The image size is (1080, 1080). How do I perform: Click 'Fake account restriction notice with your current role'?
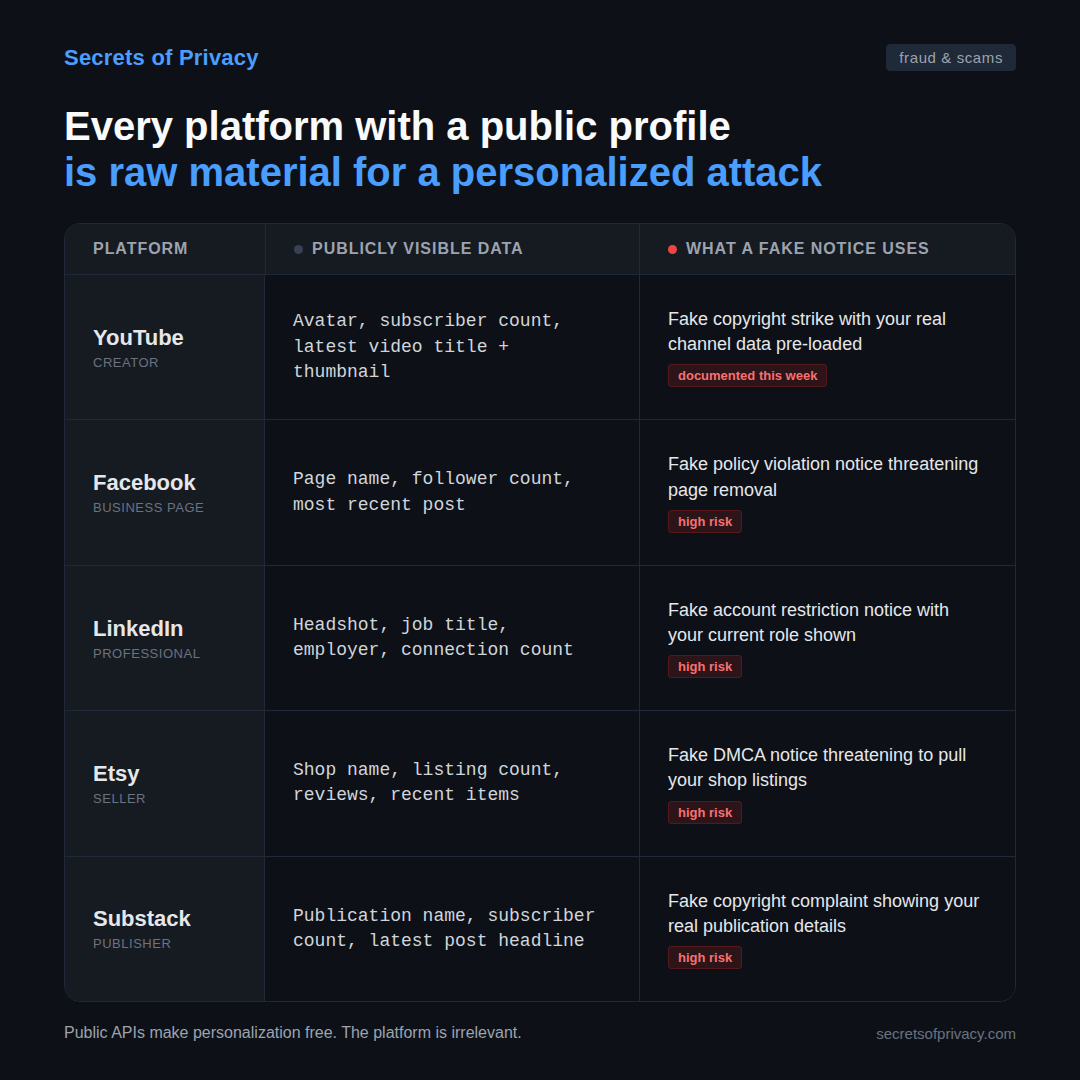(808, 622)
